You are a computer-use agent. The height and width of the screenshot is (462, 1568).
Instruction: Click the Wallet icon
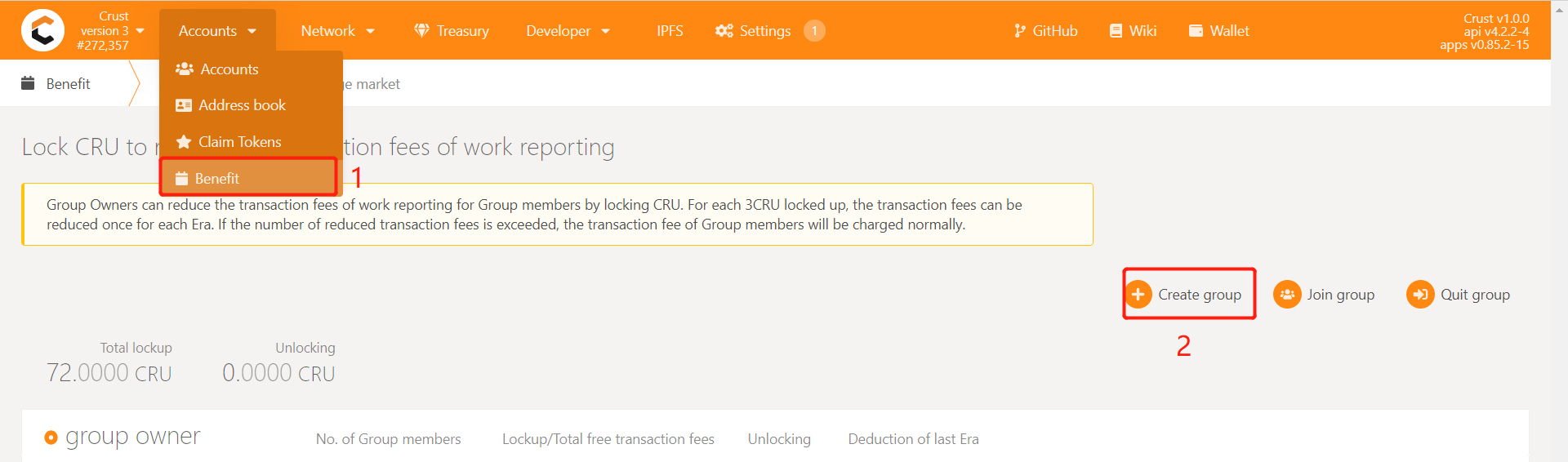(1196, 31)
